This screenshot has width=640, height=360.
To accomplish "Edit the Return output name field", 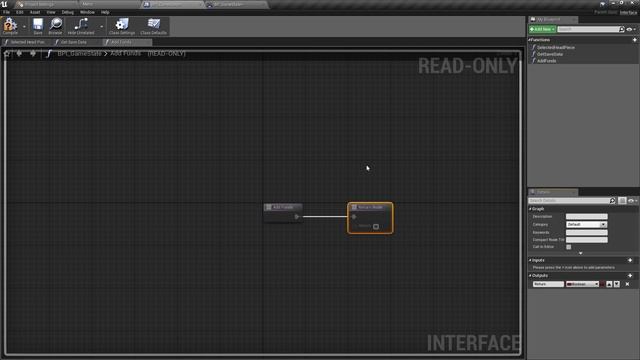I will pyautogui.click(x=548, y=284).
